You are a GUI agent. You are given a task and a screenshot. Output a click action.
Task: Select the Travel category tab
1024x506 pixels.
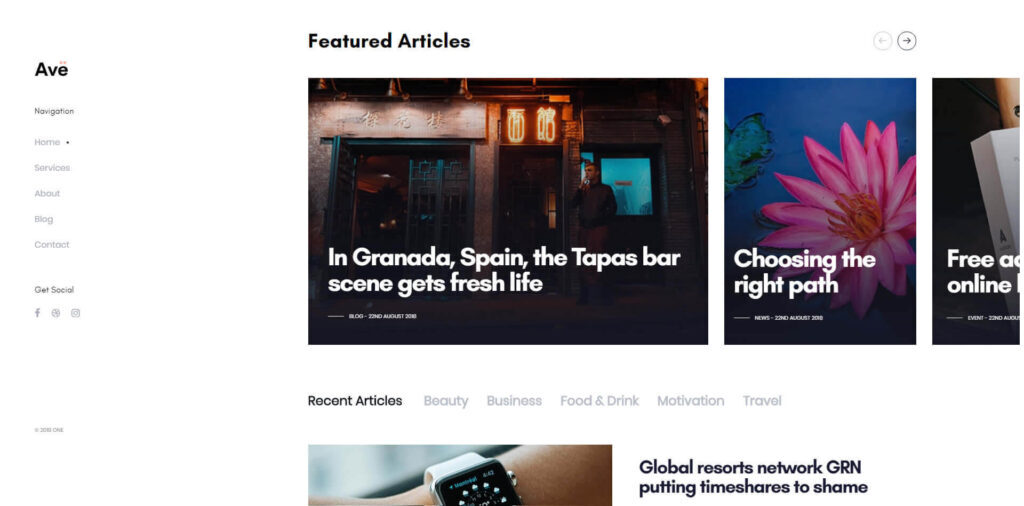coord(762,401)
